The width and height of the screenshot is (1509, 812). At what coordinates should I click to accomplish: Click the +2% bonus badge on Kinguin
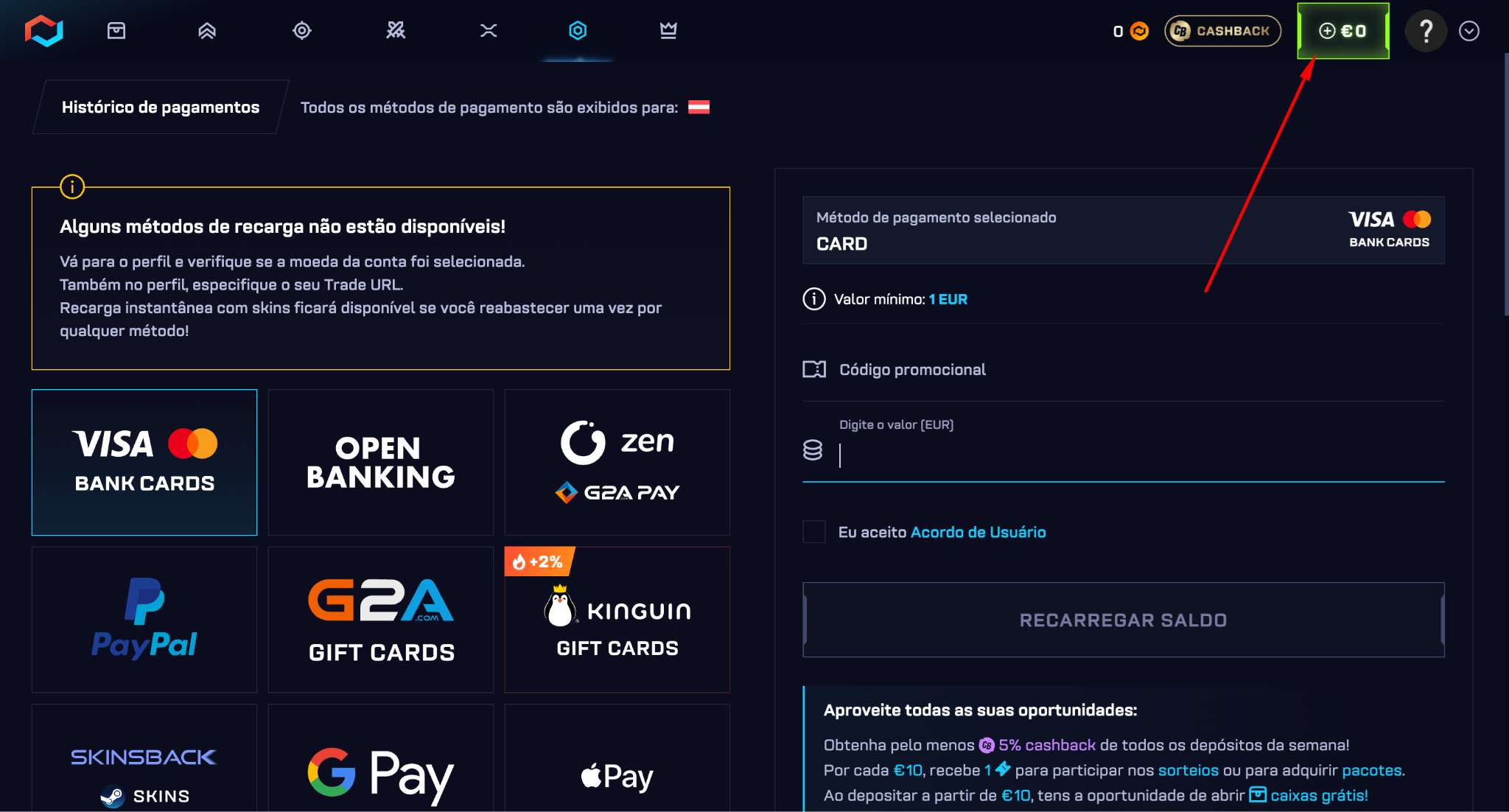click(x=539, y=561)
